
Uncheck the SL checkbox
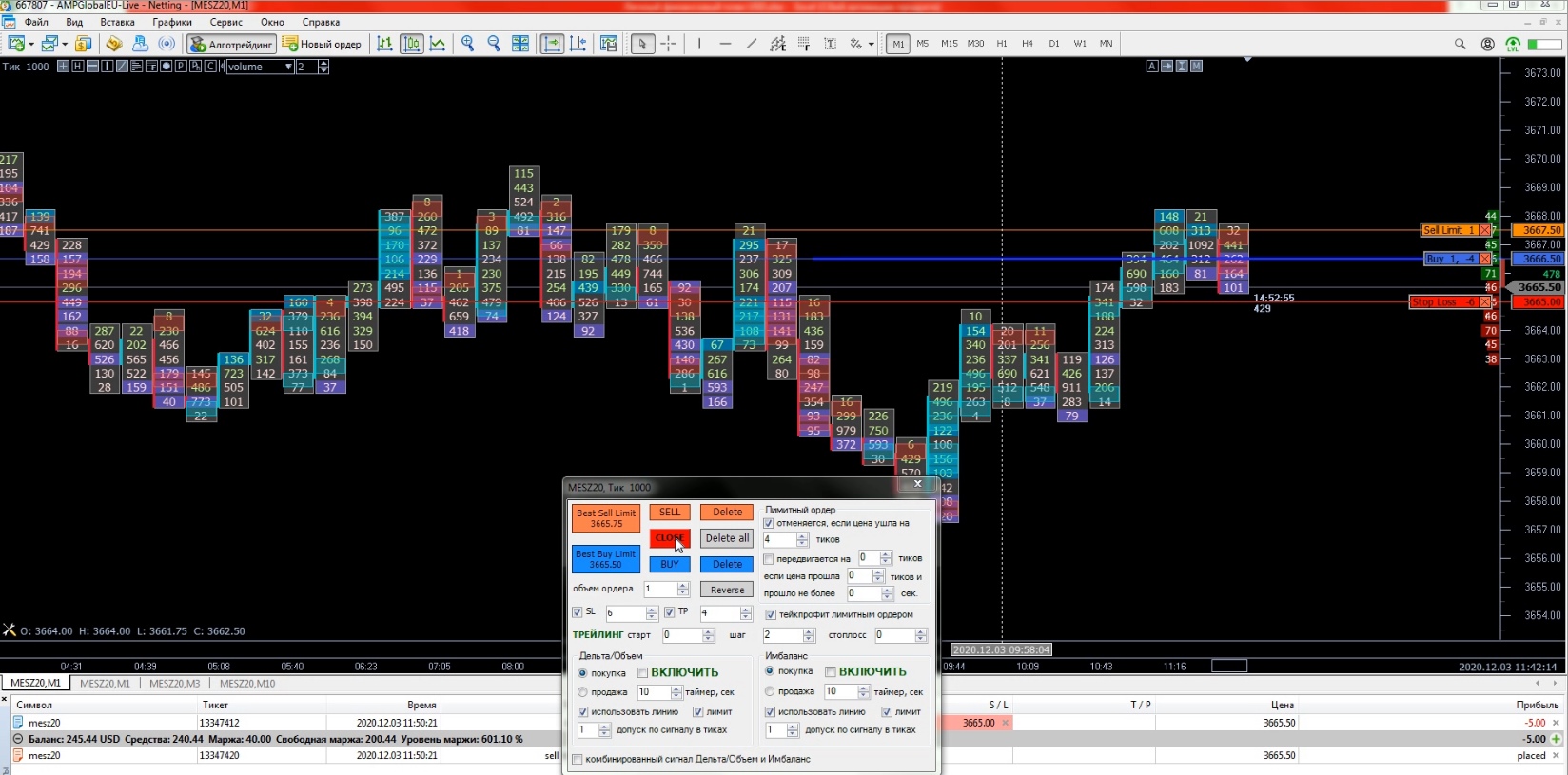[x=578, y=612]
